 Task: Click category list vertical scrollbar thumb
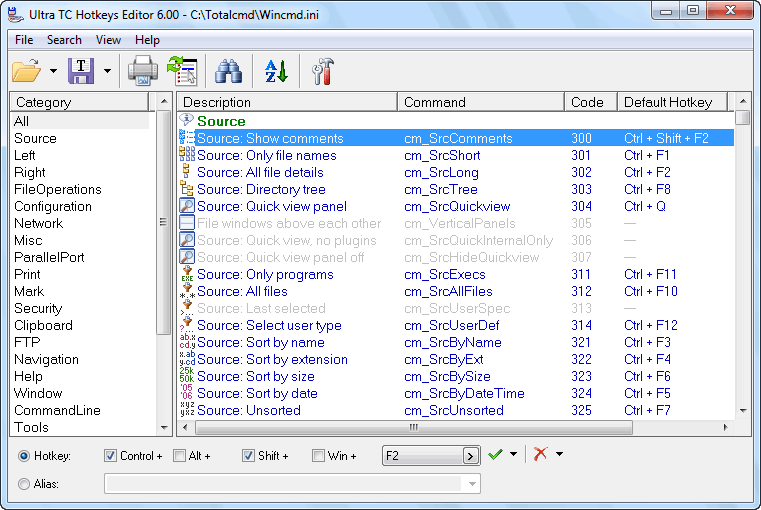coord(164,222)
